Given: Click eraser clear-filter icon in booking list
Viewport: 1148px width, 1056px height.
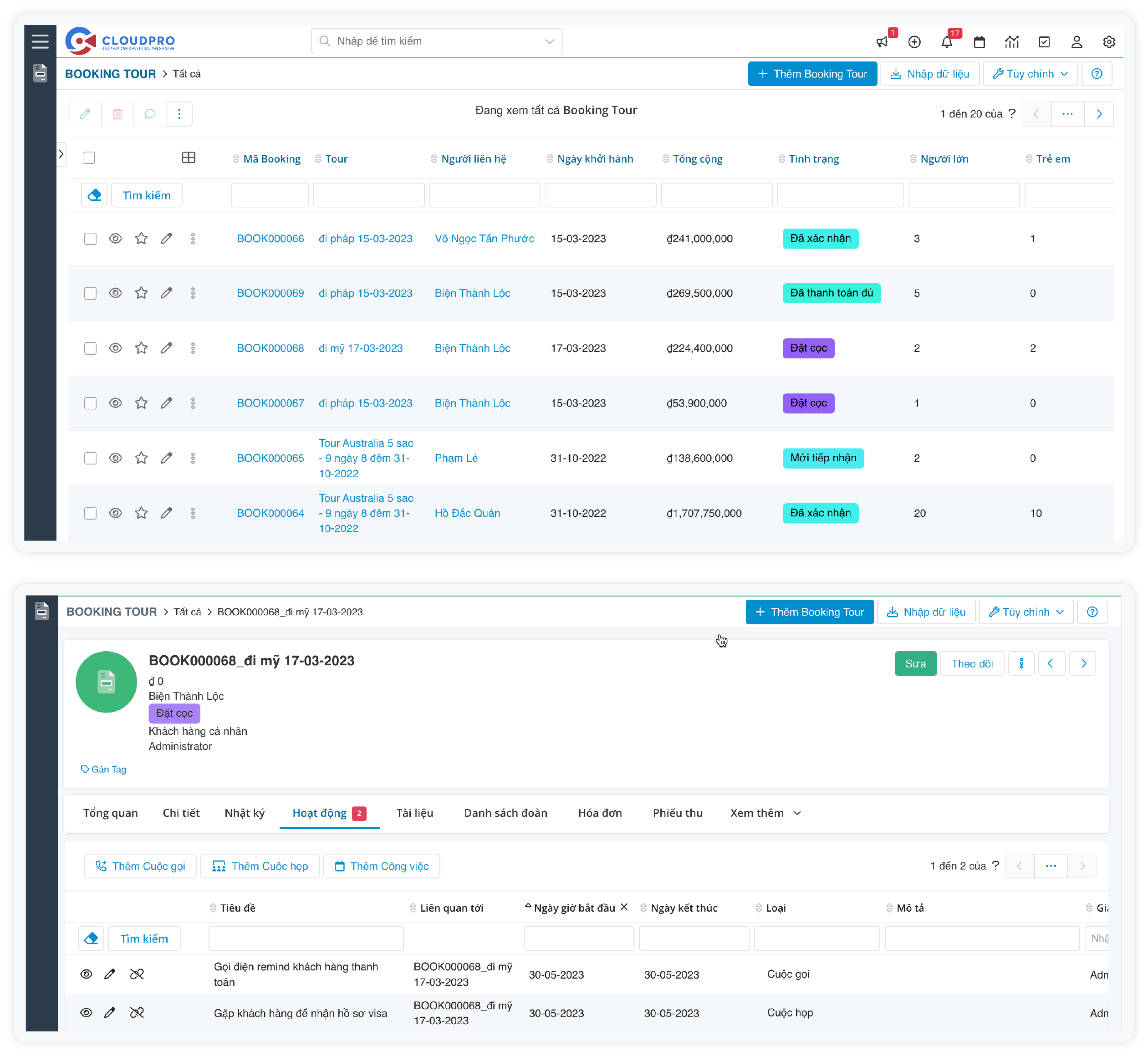Looking at the screenshot, I should tap(94, 195).
